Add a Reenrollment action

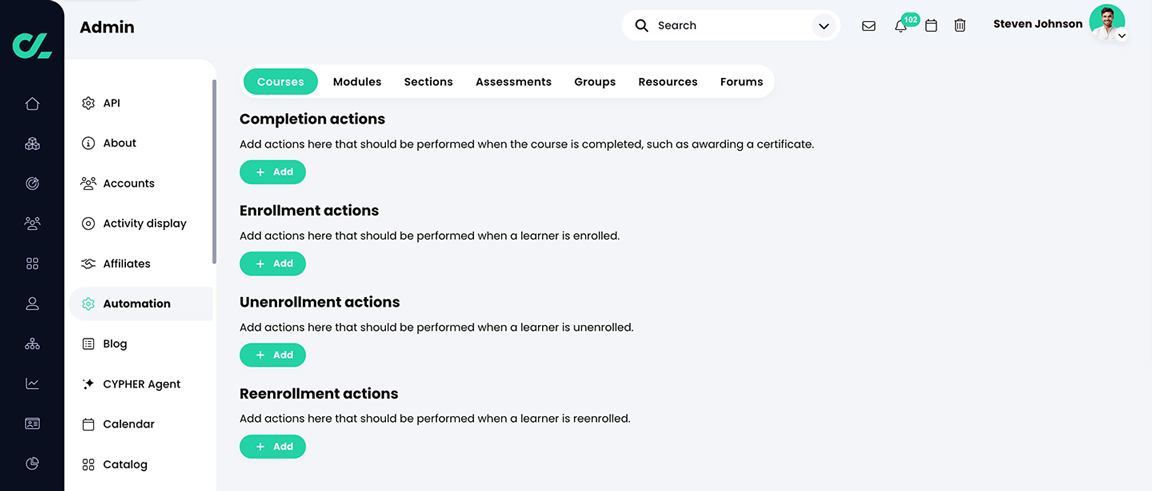273,446
